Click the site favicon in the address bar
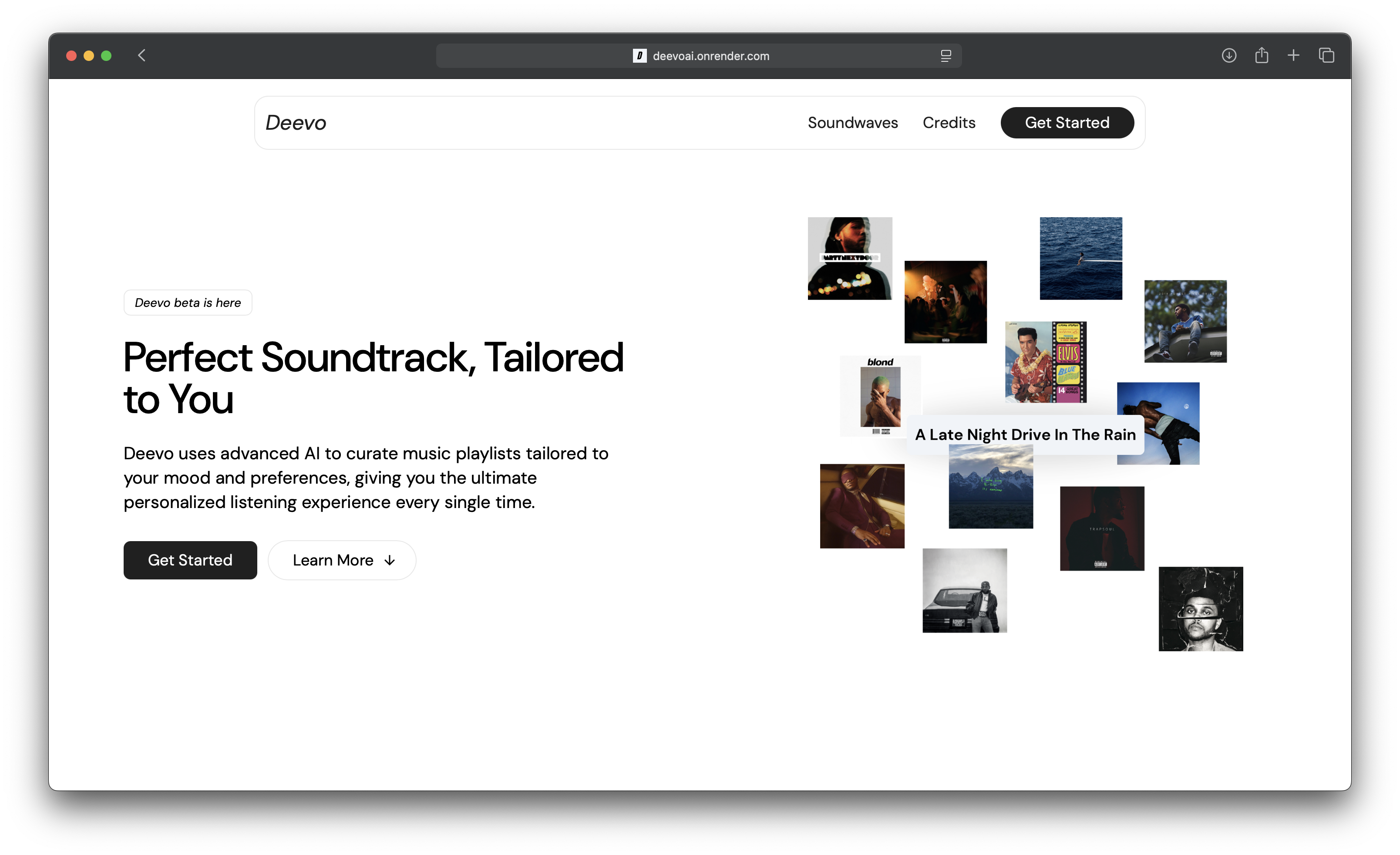This screenshot has height=855, width=1400. 639,56
